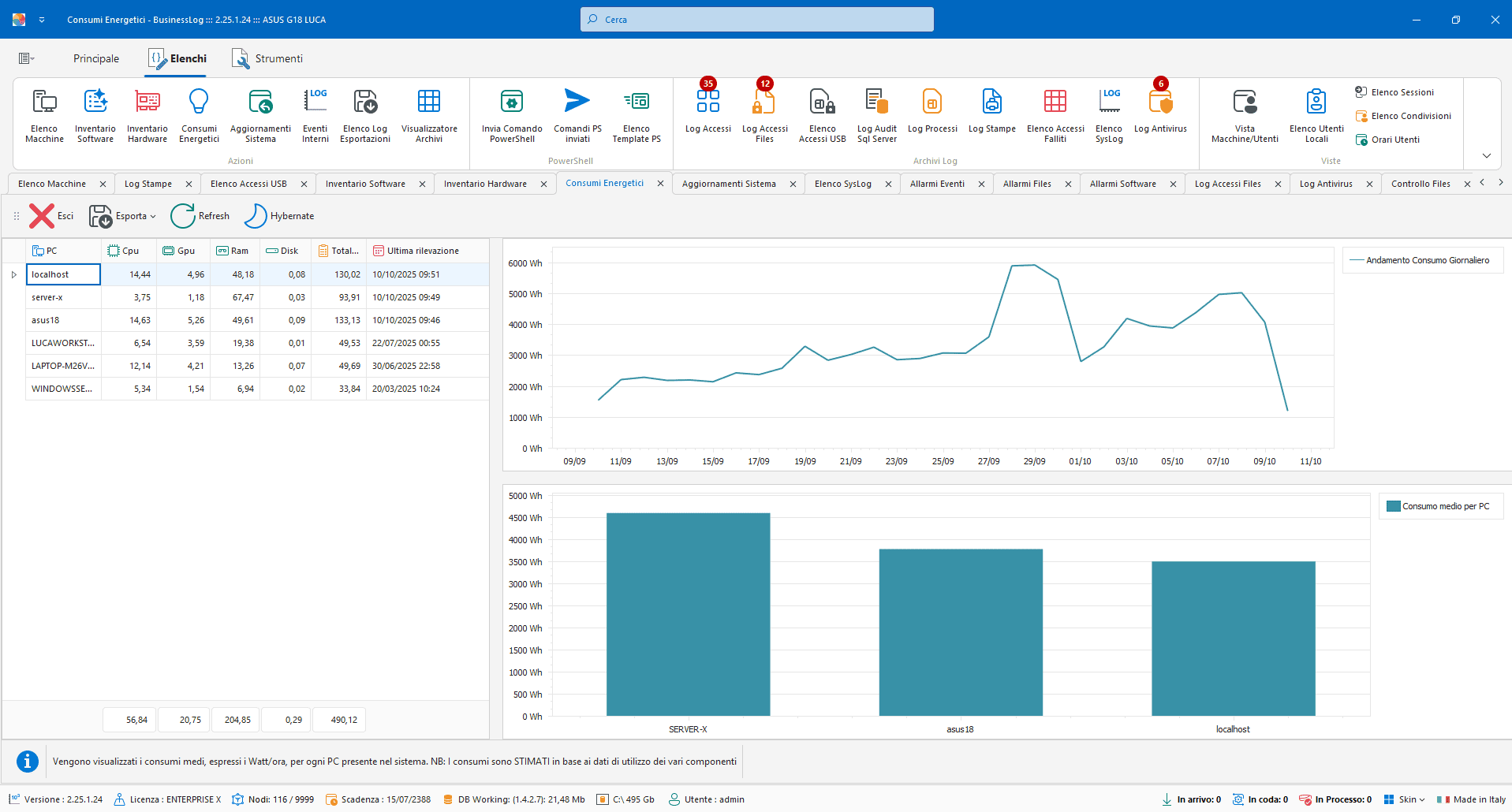Click in the Cerca search field

click(757, 20)
